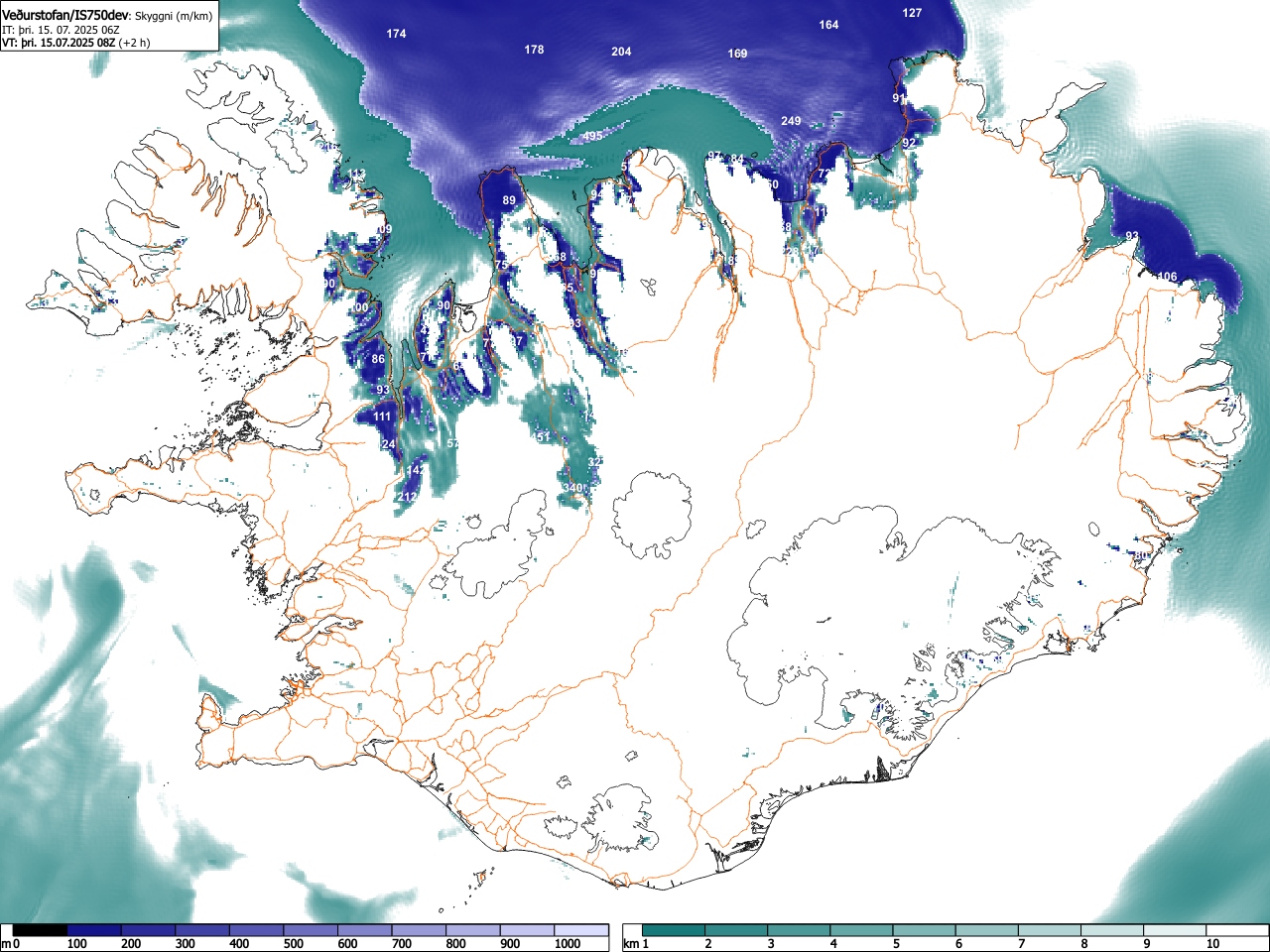The height and width of the screenshot is (952, 1270).
Task: Click the 'Skyggni (m/km)' label in the header
Action: (173, 16)
